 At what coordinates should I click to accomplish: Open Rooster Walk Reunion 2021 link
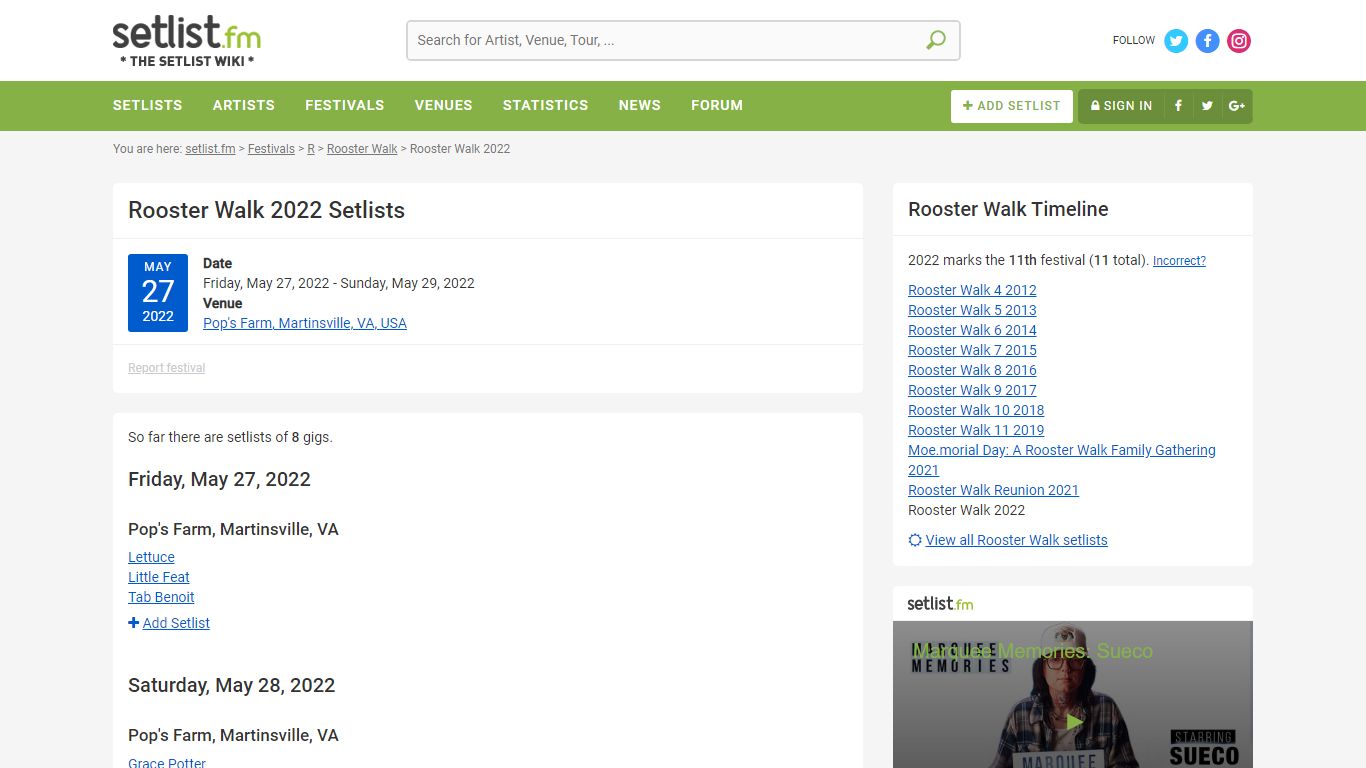point(993,490)
